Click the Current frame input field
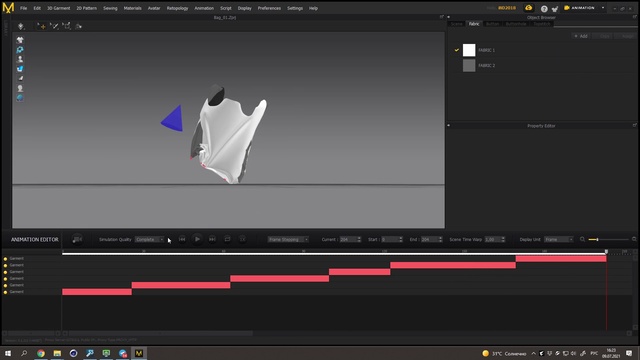This screenshot has height=360, width=640. (x=349, y=240)
